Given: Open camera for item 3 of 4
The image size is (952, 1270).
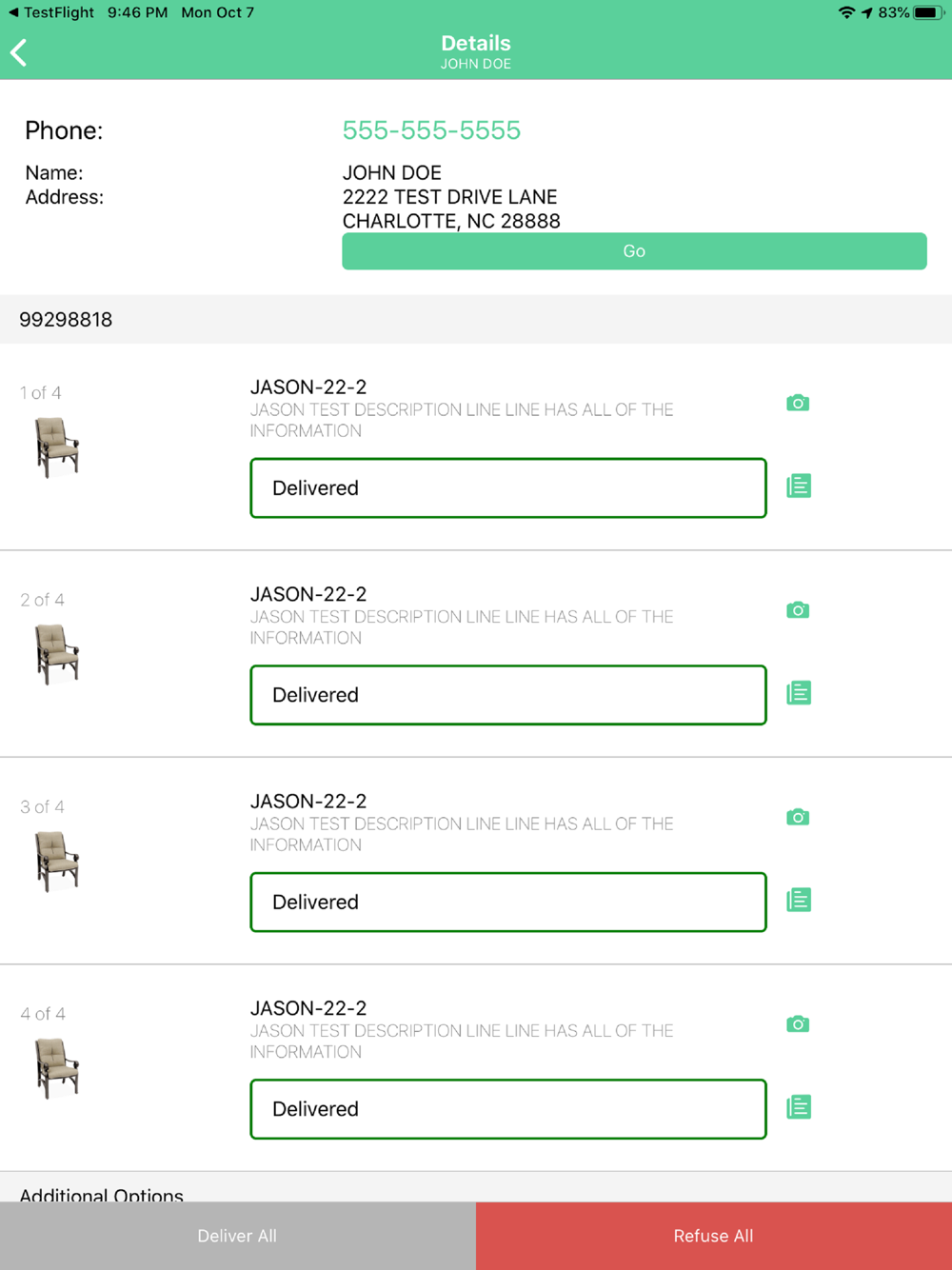Looking at the screenshot, I should (798, 817).
